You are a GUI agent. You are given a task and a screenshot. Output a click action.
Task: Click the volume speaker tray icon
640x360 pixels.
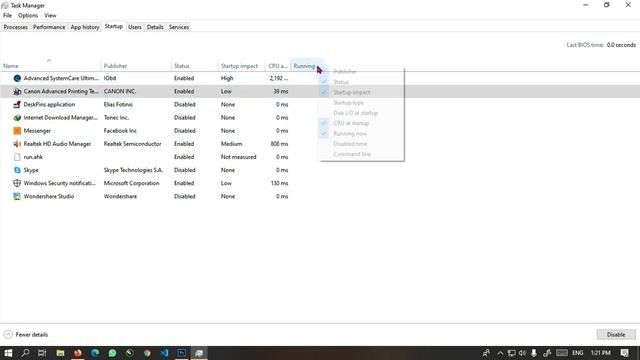pyautogui.click(x=522, y=353)
